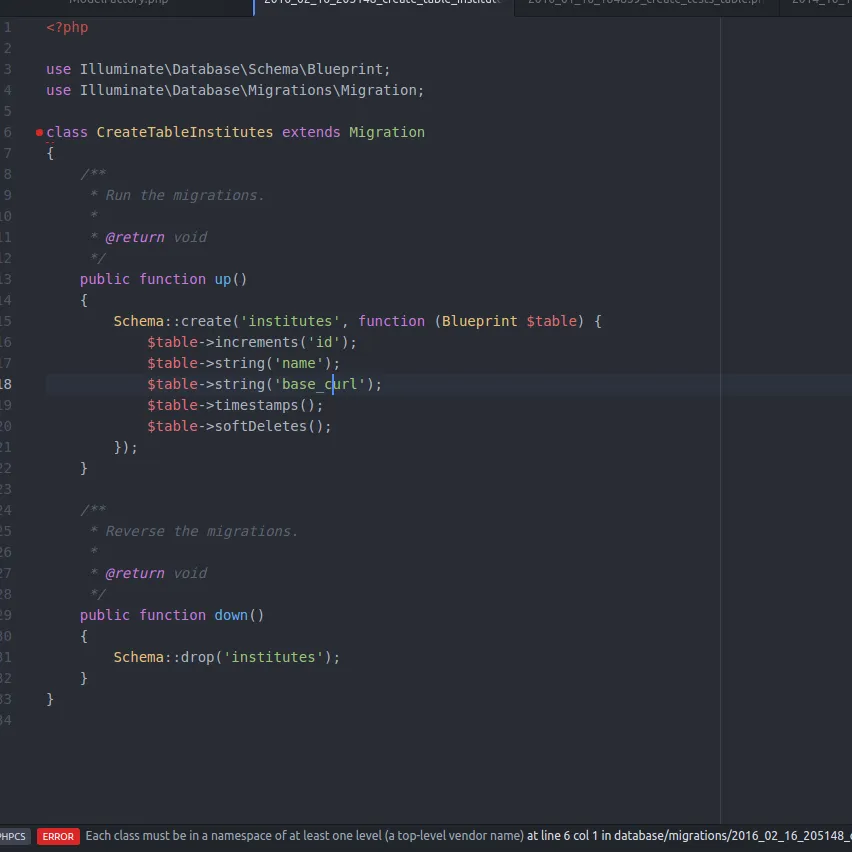Click the 'Blueprint' type hint in the closure

click(479, 321)
